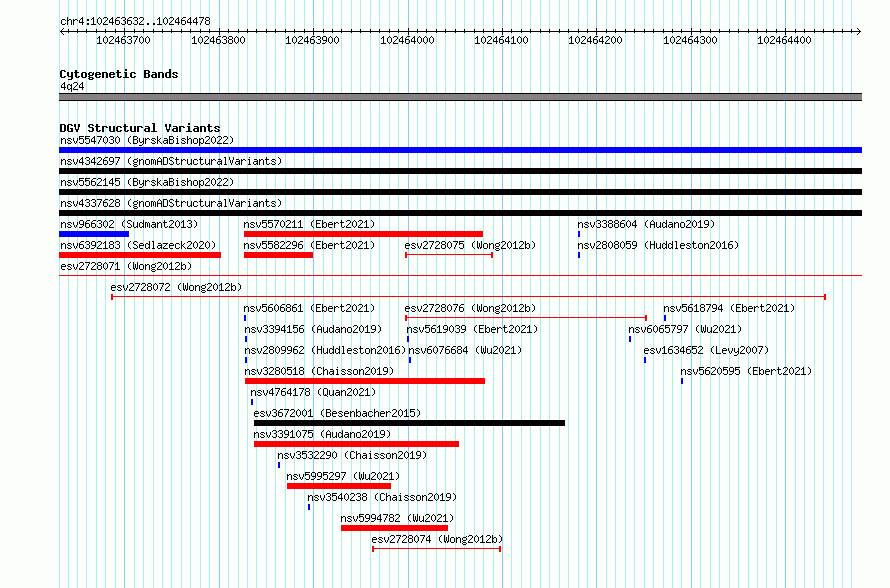The height and width of the screenshot is (588, 890).
Task: Open esv2728076 (Wong2012b) label
Action: (x=470, y=308)
